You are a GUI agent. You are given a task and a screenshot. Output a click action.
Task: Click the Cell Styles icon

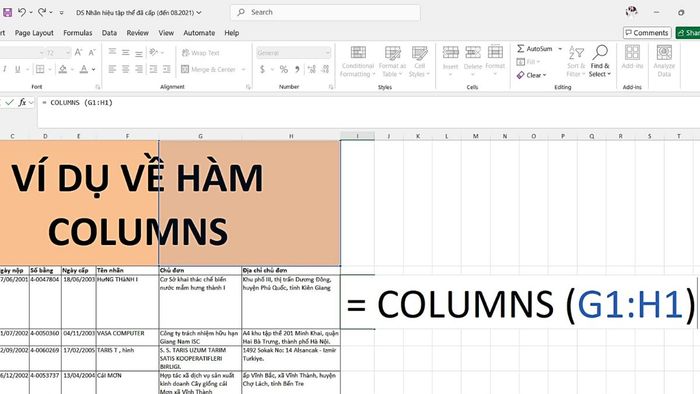point(420,53)
